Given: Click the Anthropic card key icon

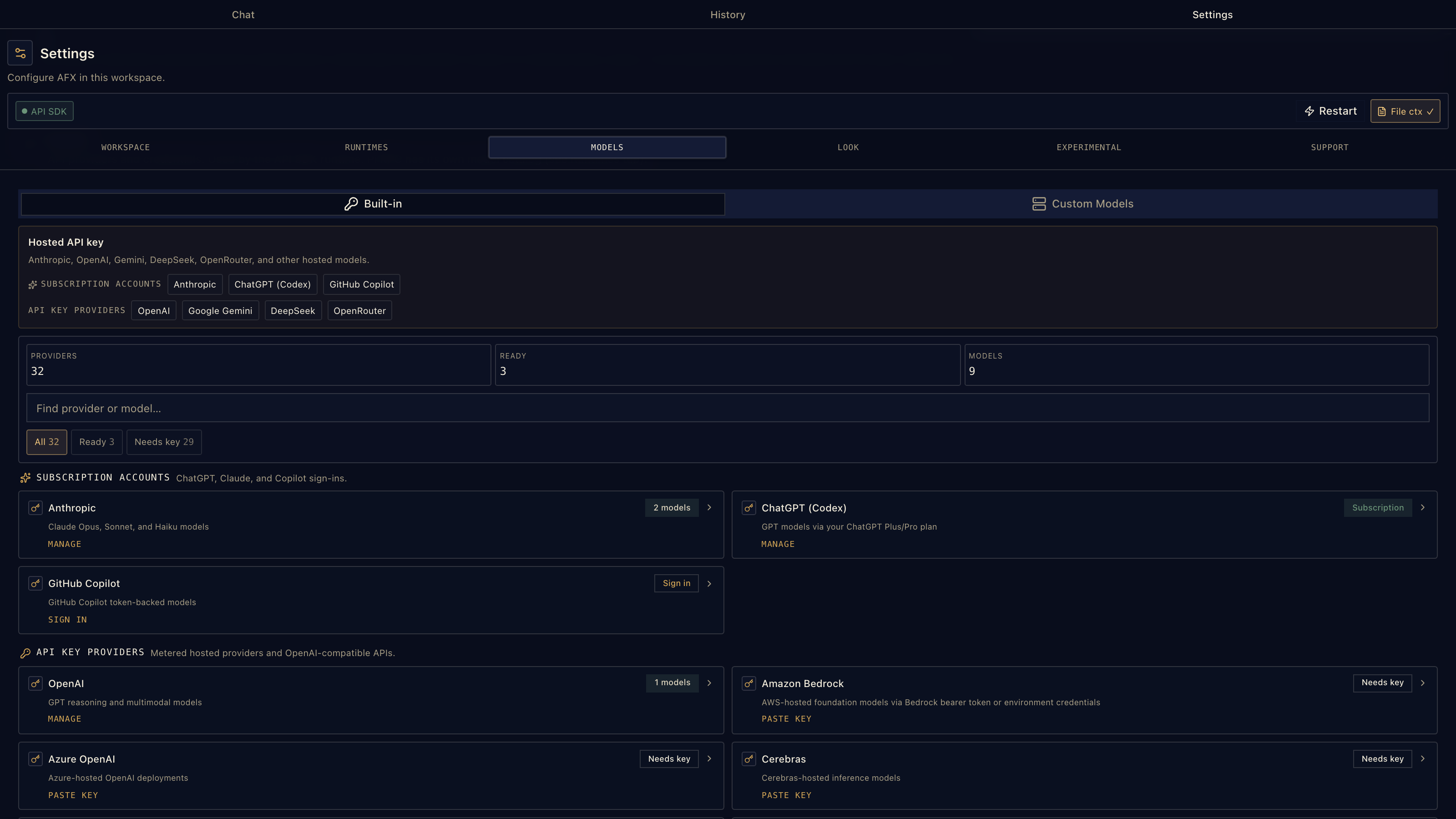Looking at the screenshot, I should tap(35, 508).
